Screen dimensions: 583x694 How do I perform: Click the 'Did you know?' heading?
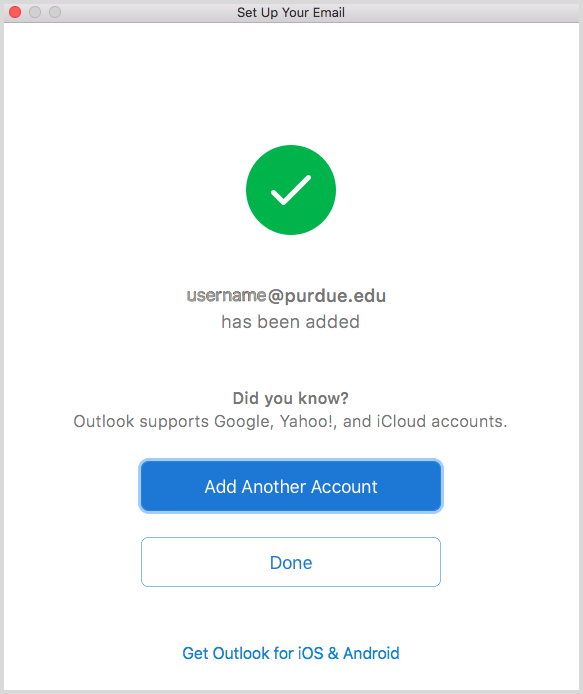click(290, 398)
